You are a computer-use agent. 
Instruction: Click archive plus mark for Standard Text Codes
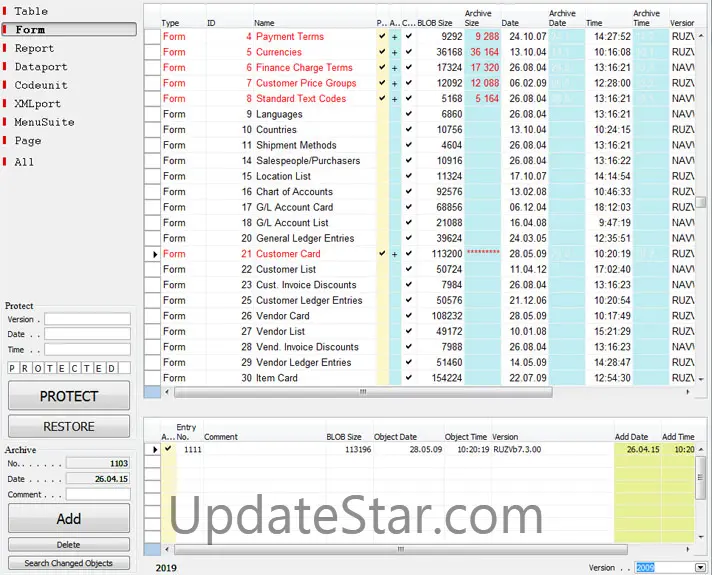click(x=395, y=99)
